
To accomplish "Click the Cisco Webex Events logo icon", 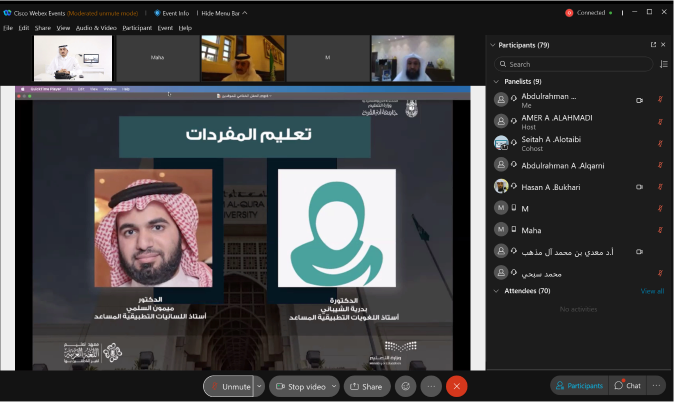I will coord(7,13).
